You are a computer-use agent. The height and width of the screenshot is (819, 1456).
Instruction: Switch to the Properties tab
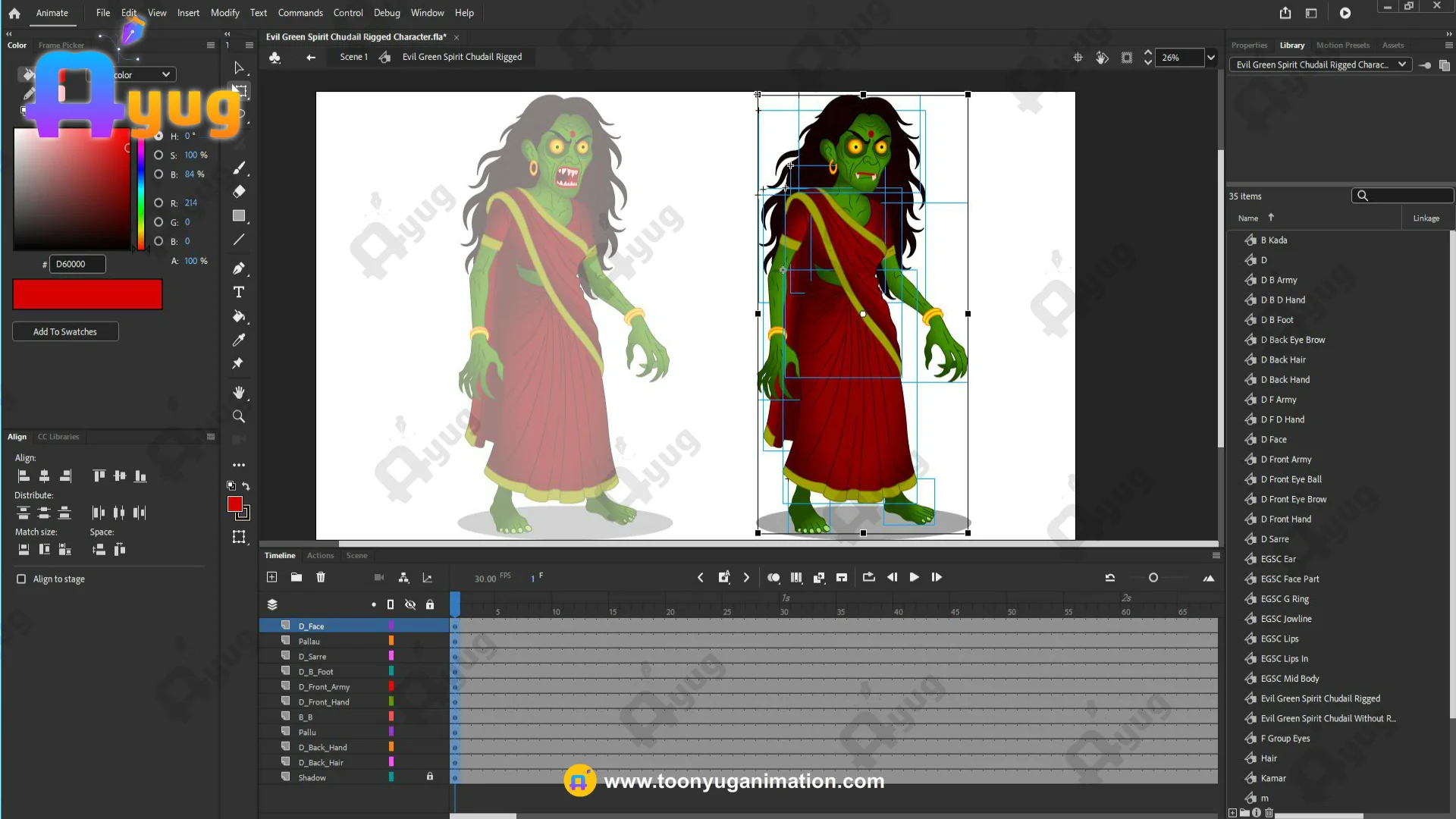click(1249, 45)
